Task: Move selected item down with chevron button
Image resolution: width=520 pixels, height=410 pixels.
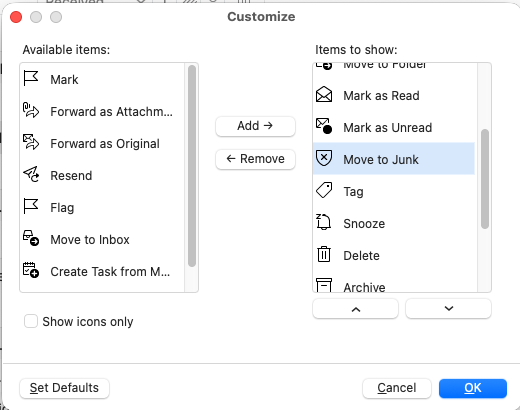Action: tap(448, 309)
